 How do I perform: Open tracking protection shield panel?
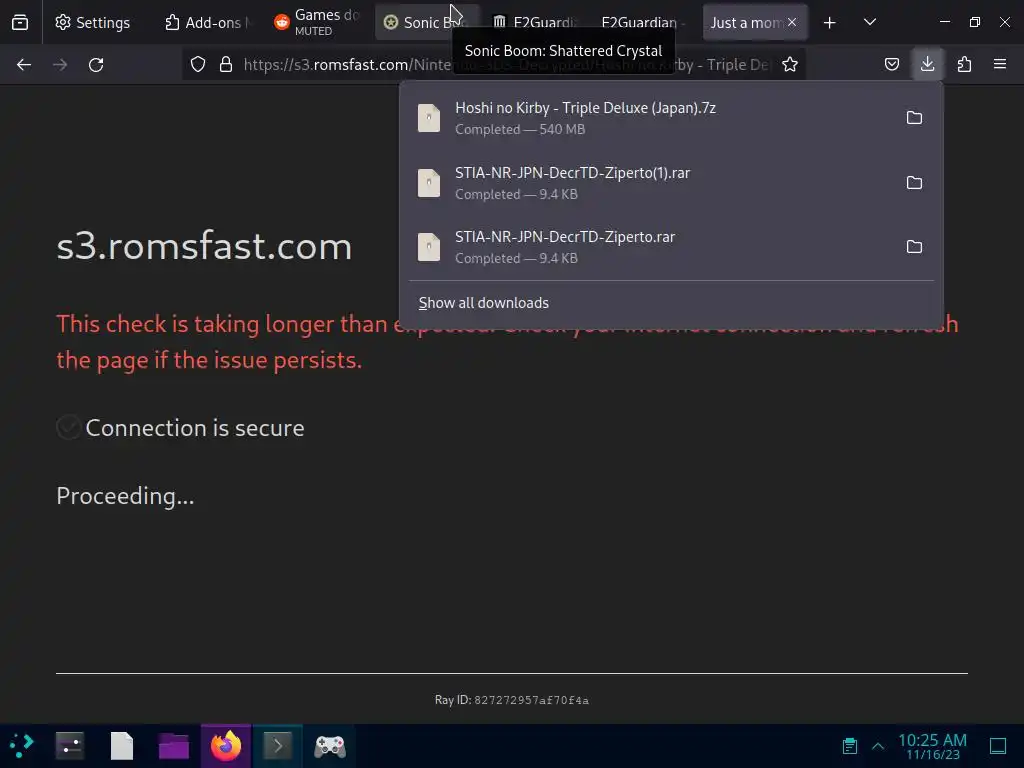coord(198,64)
